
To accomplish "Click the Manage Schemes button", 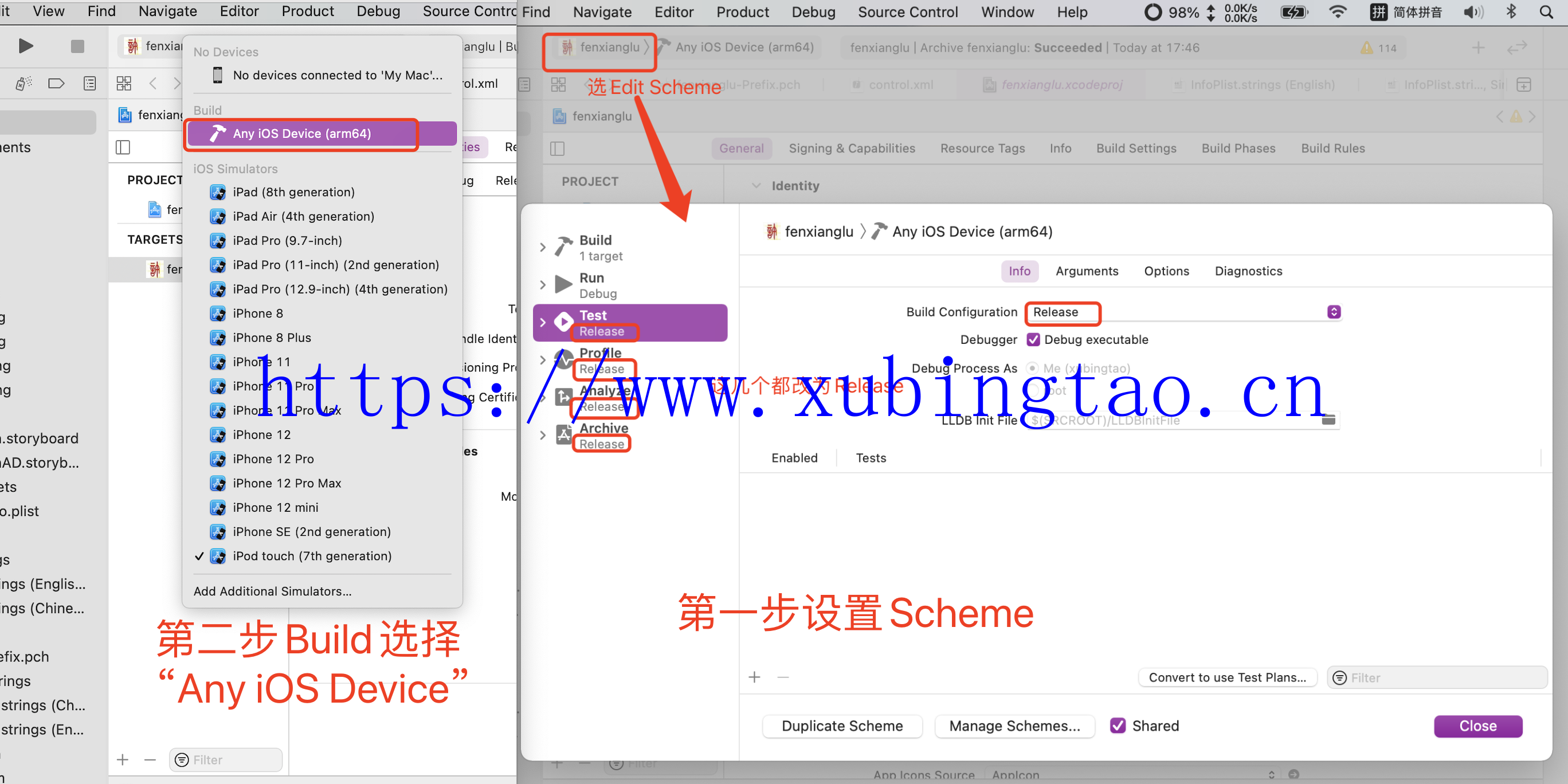I will pyautogui.click(x=1014, y=726).
